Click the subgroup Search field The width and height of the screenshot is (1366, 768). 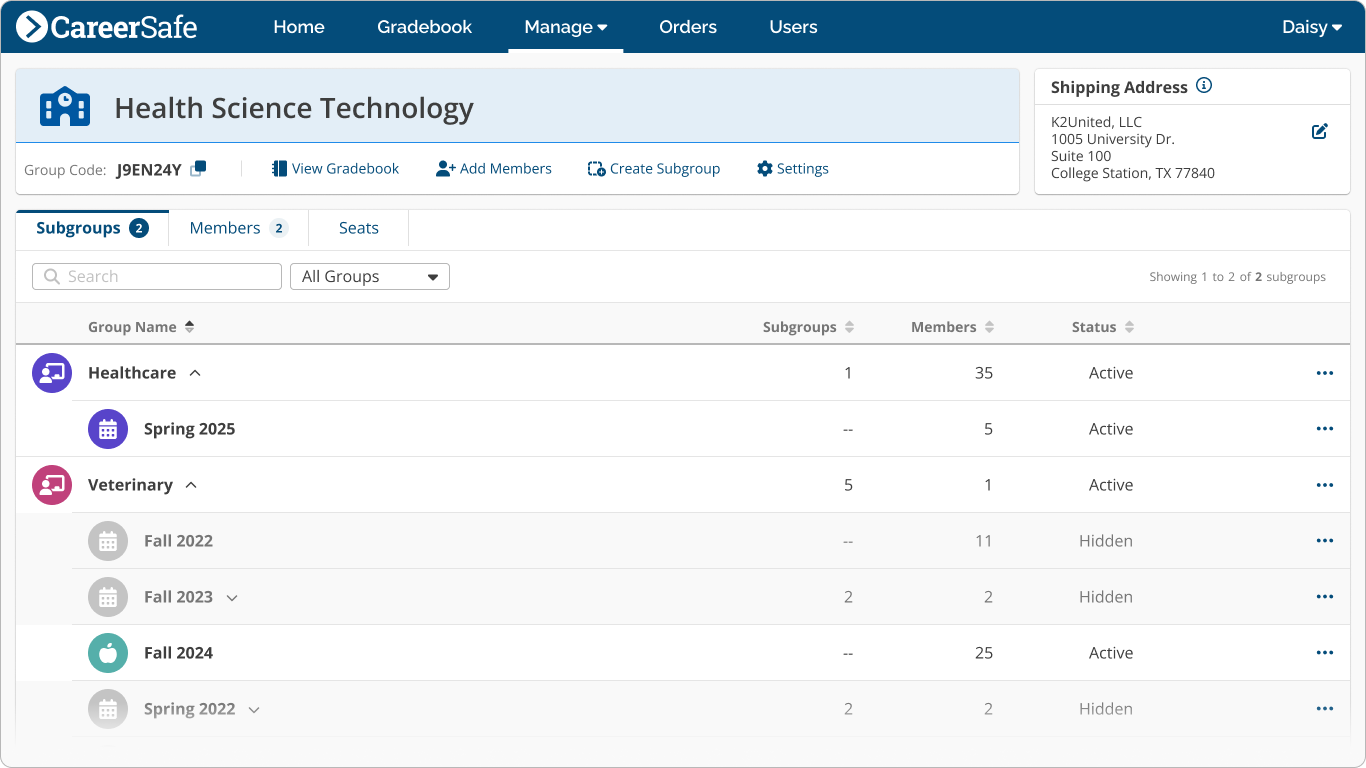156,276
